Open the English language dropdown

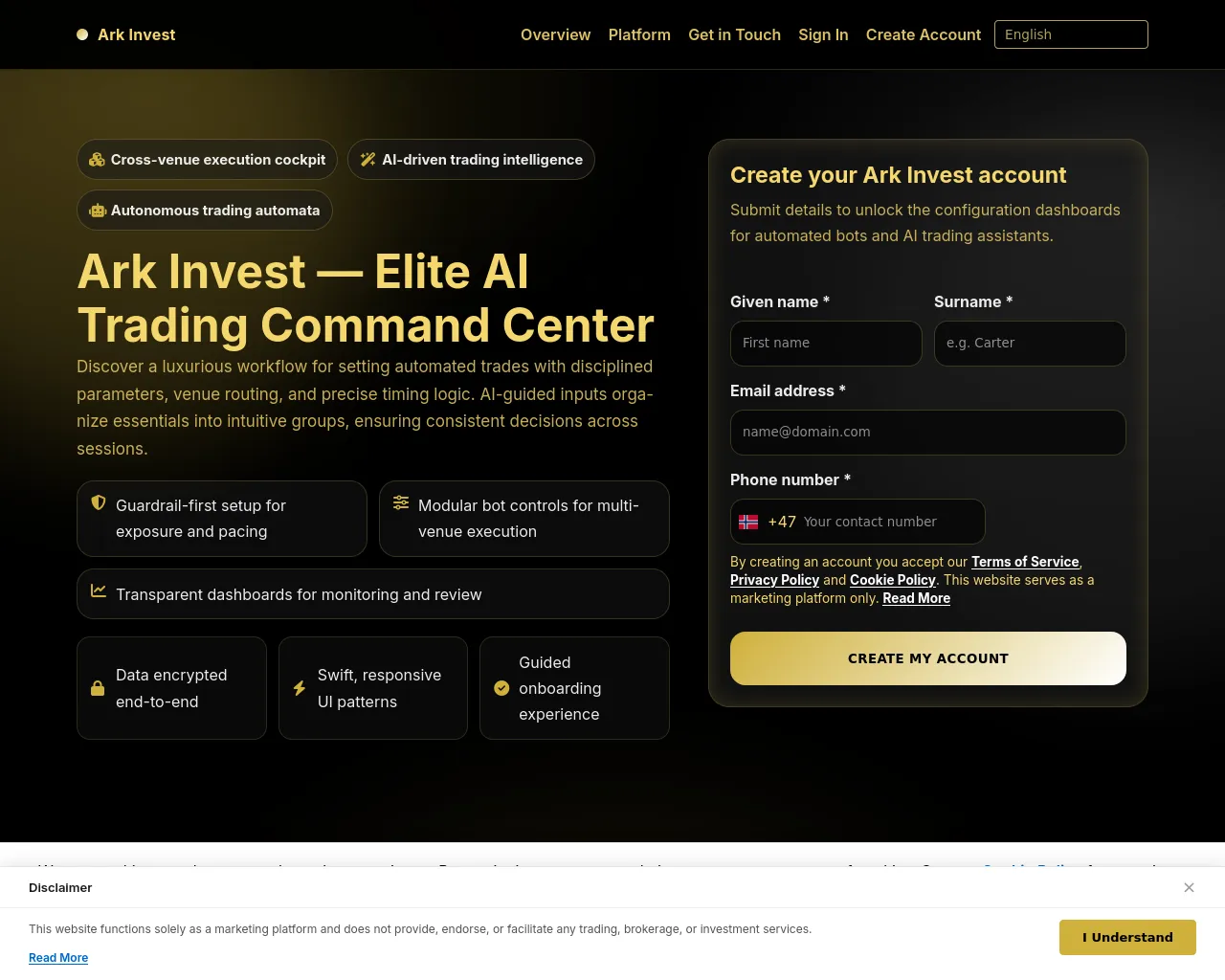pos(1071,34)
